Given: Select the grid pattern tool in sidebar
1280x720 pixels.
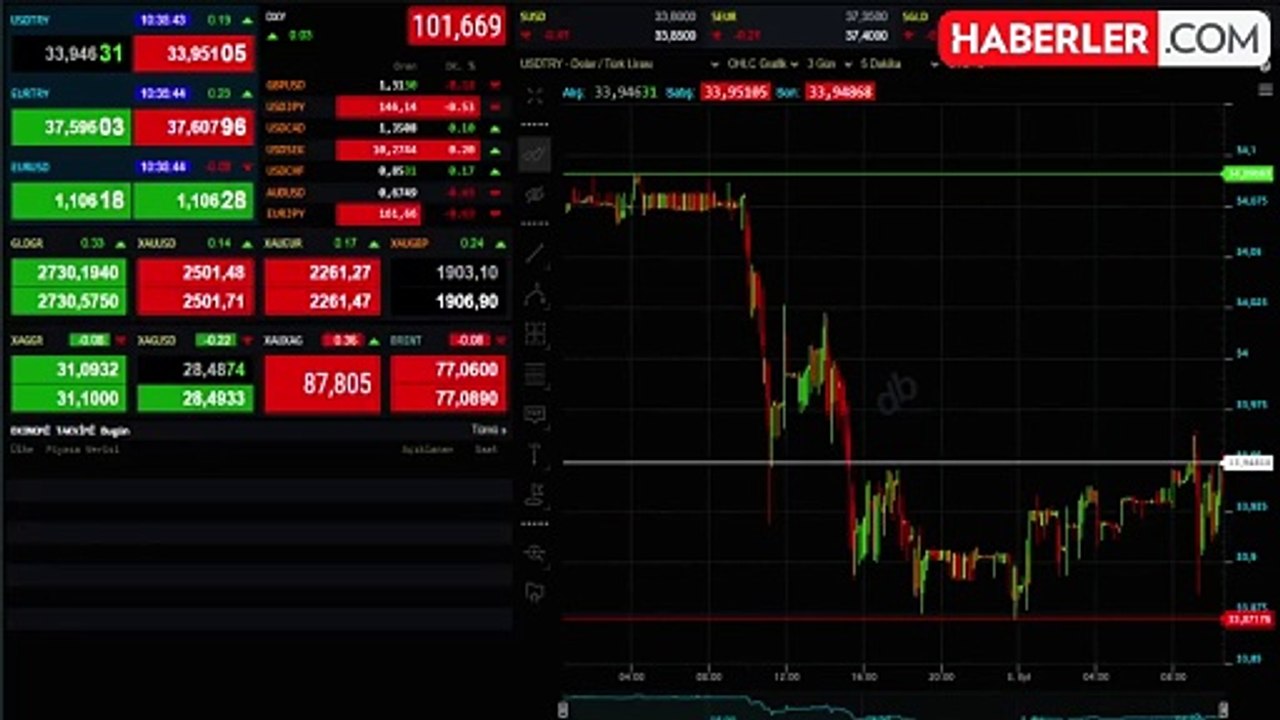Looking at the screenshot, I should (535, 334).
